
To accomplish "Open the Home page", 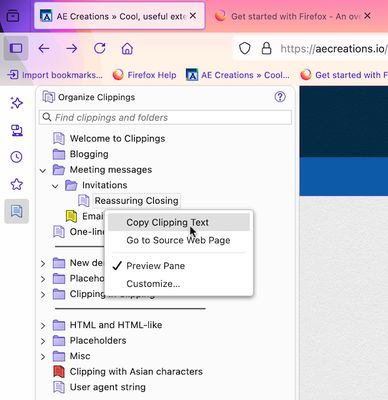I will [x=127, y=49].
